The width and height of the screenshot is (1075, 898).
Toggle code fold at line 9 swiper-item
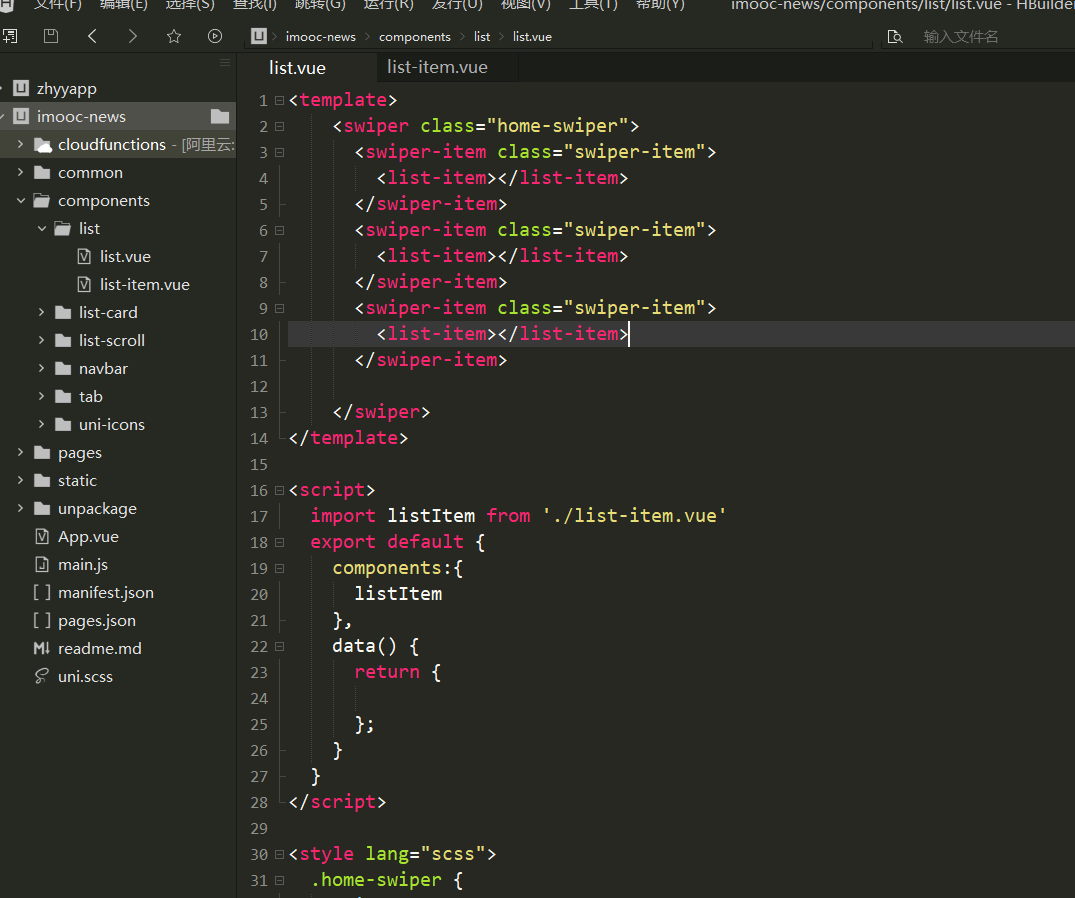click(280, 309)
